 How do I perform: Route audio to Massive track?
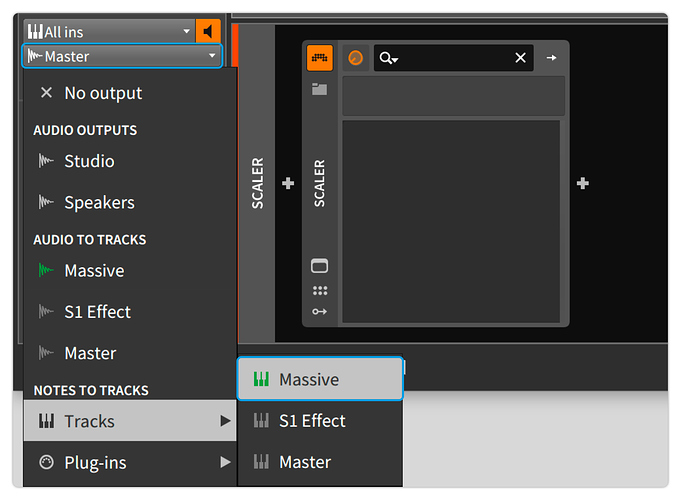pyautogui.click(x=130, y=270)
